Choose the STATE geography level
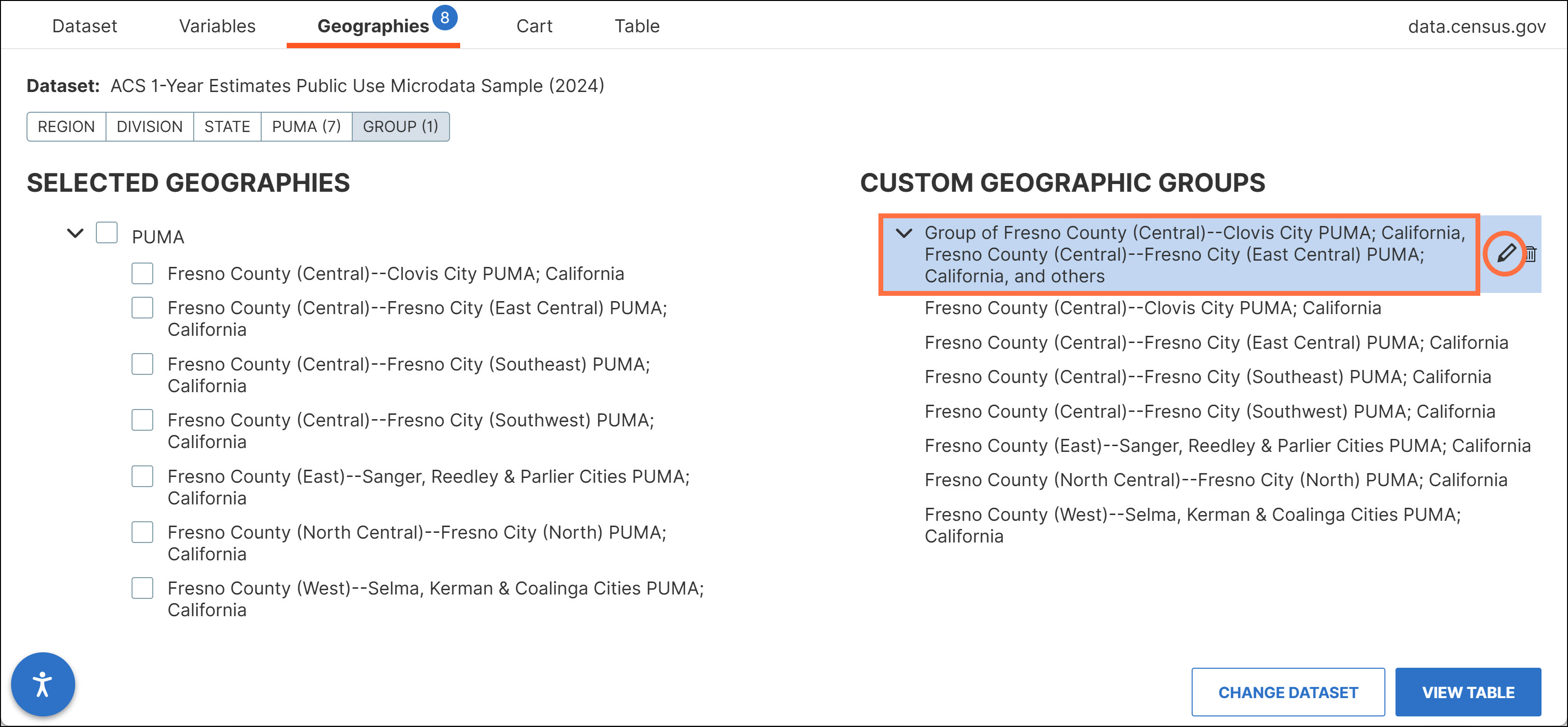Viewport: 1568px width, 727px height. pos(227,127)
